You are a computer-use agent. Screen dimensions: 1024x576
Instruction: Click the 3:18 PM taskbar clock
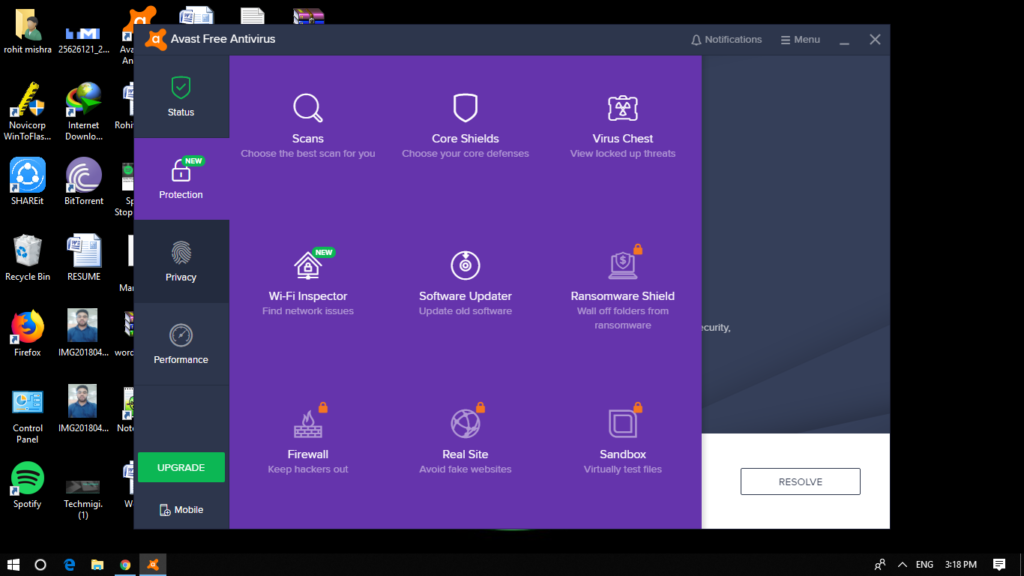(x=961, y=565)
